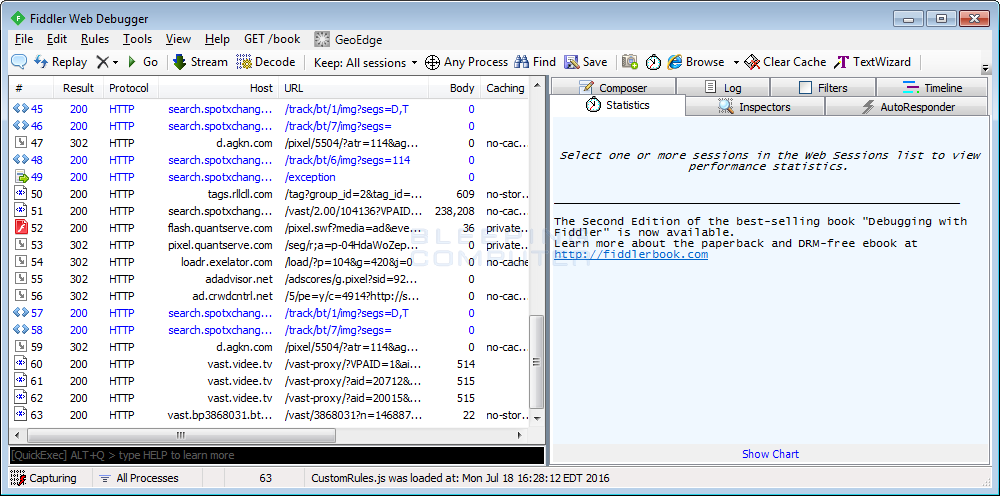Screen dimensions: 1000x496
Task: Switch to the Composer tab
Action: (613, 87)
